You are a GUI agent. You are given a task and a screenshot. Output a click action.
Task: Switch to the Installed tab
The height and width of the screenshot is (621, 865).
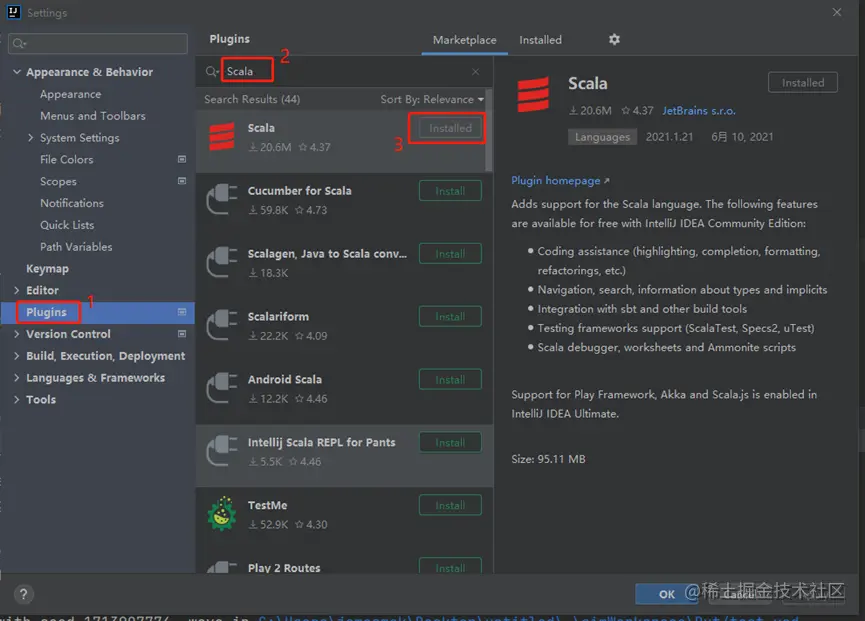[x=540, y=40]
